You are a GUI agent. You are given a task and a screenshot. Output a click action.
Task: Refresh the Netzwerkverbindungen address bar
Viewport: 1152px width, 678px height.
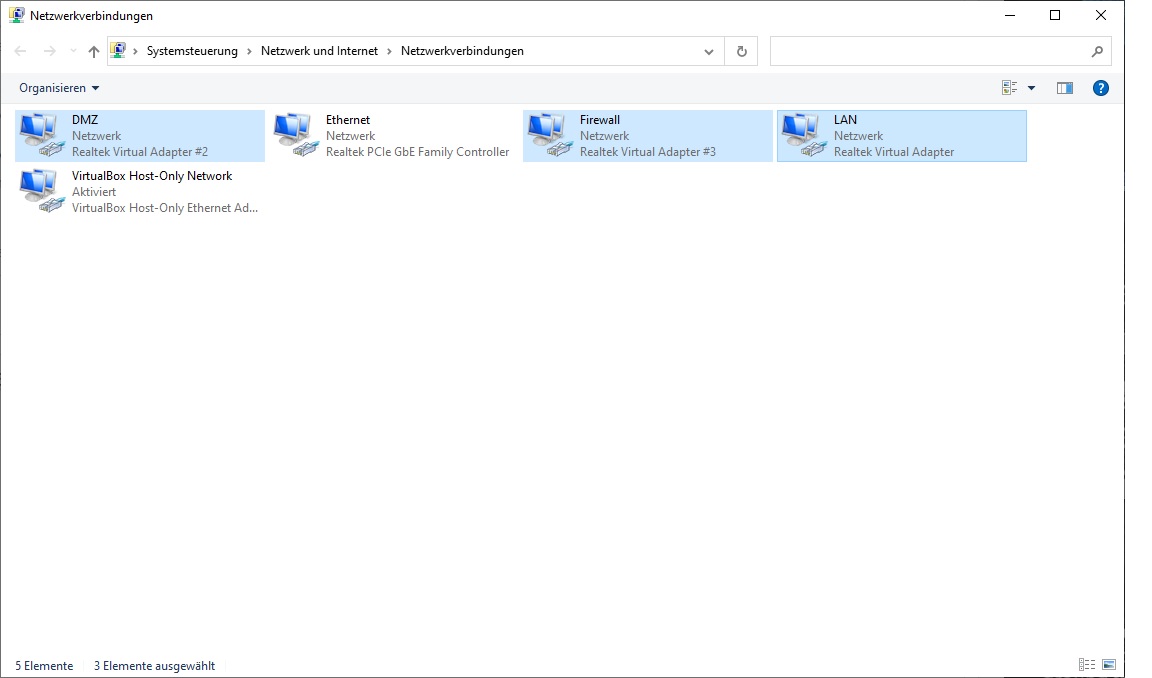coord(741,51)
